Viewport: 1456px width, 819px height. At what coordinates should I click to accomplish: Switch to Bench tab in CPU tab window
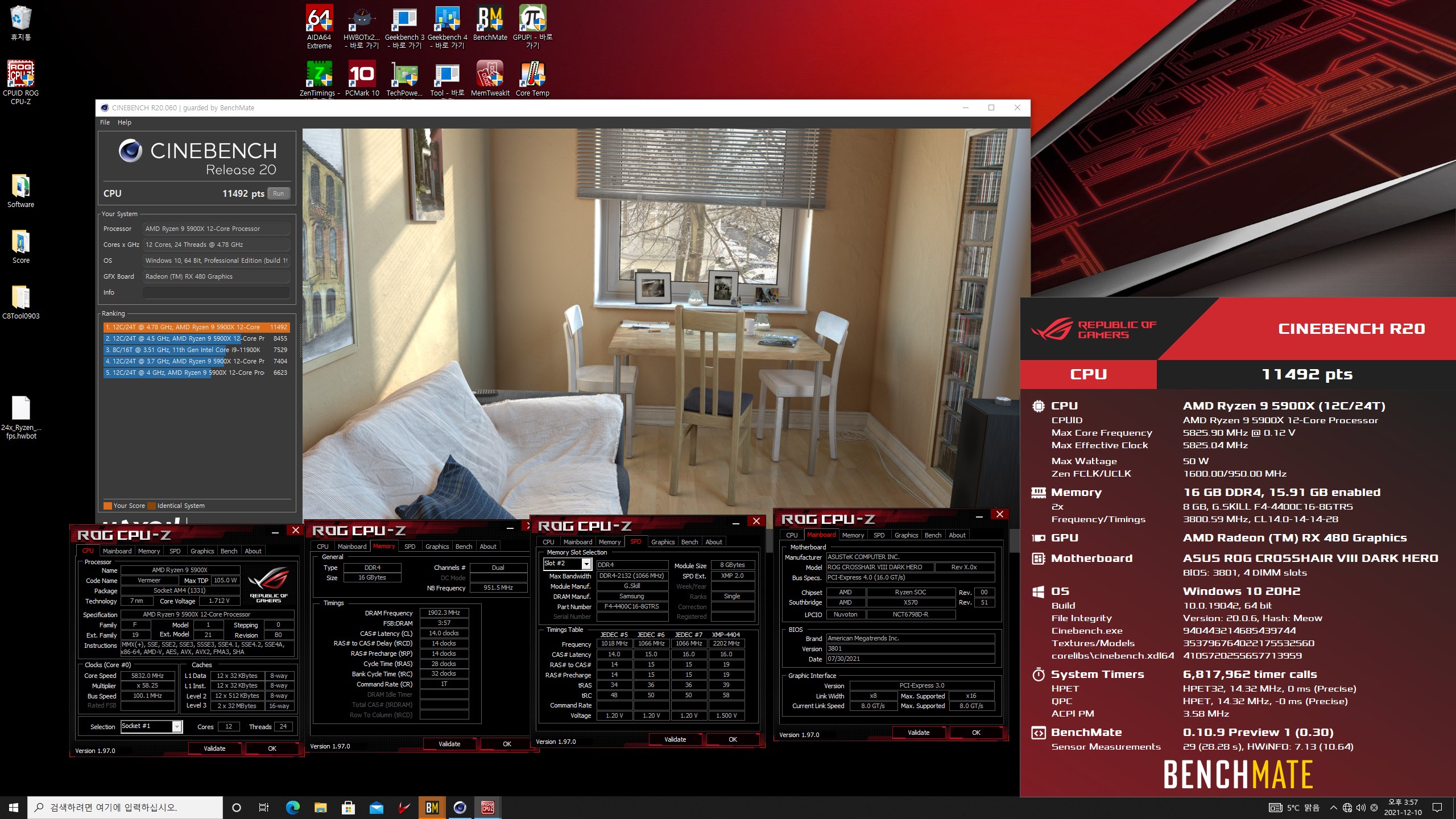(x=229, y=551)
